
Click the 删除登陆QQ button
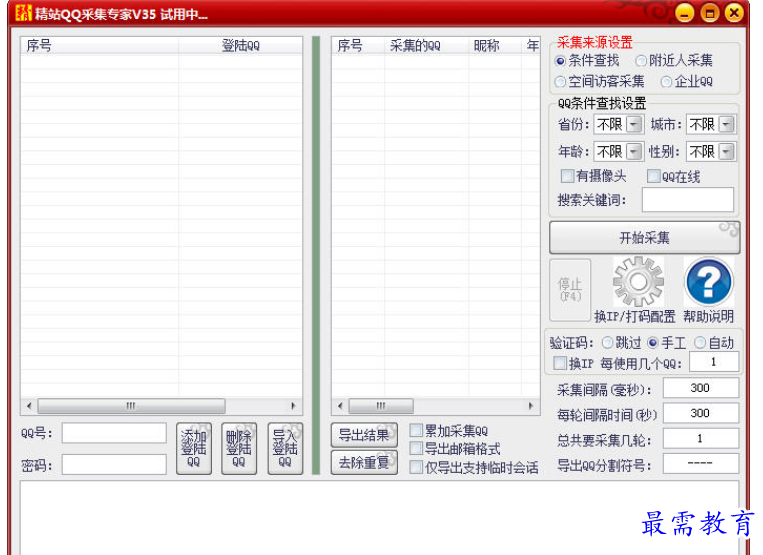[x=239, y=448]
